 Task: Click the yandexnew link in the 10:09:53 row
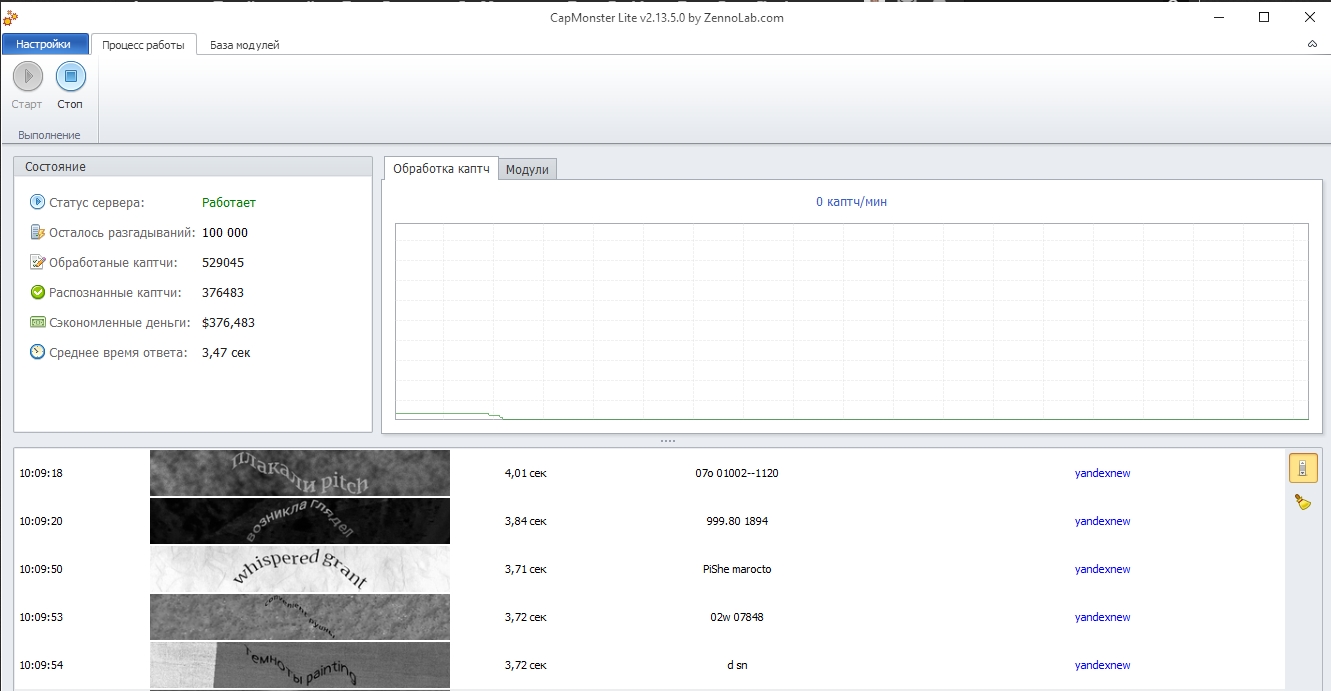tap(1102, 617)
